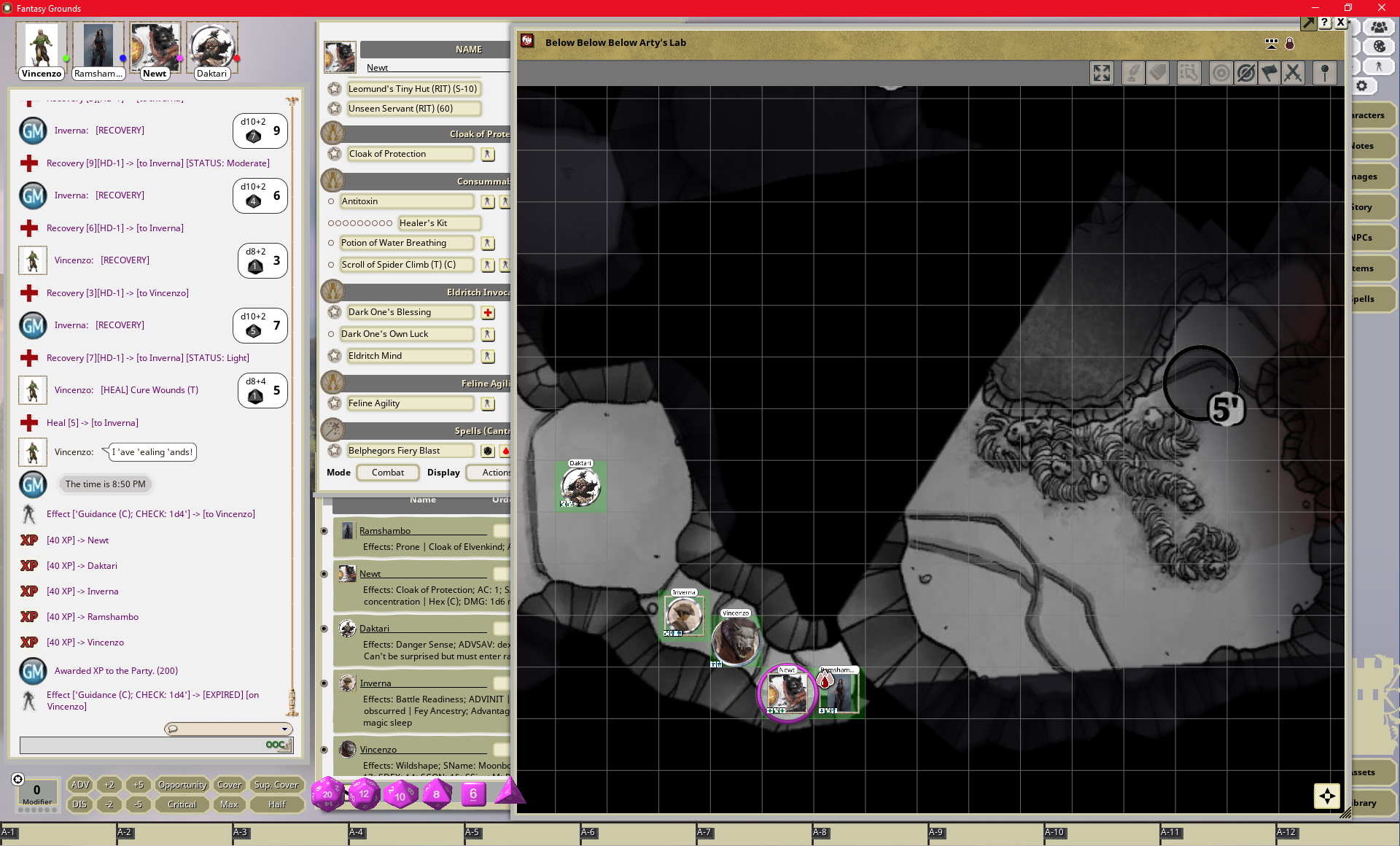1400x846 pixels.
Task: Collapse the Cloak of Protection group header icon
Action: 333,133
